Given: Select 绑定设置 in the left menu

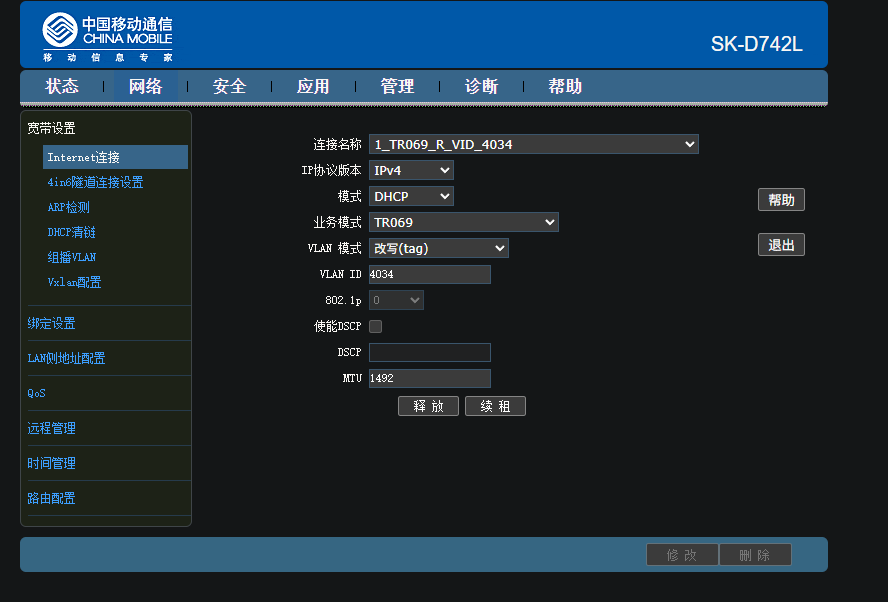Looking at the screenshot, I should pyautogui.click(x=52, y=323).
